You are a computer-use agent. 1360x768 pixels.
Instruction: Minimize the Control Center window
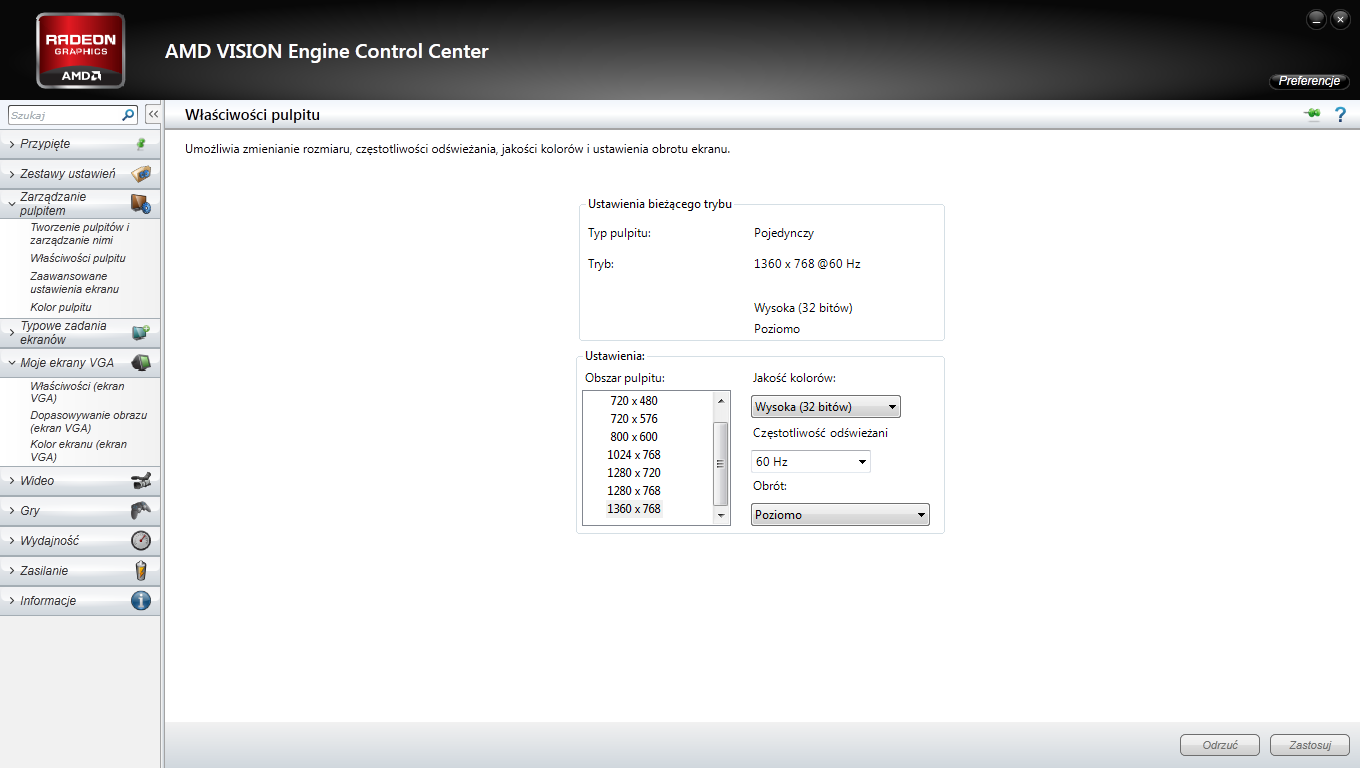pos(1316,19)
